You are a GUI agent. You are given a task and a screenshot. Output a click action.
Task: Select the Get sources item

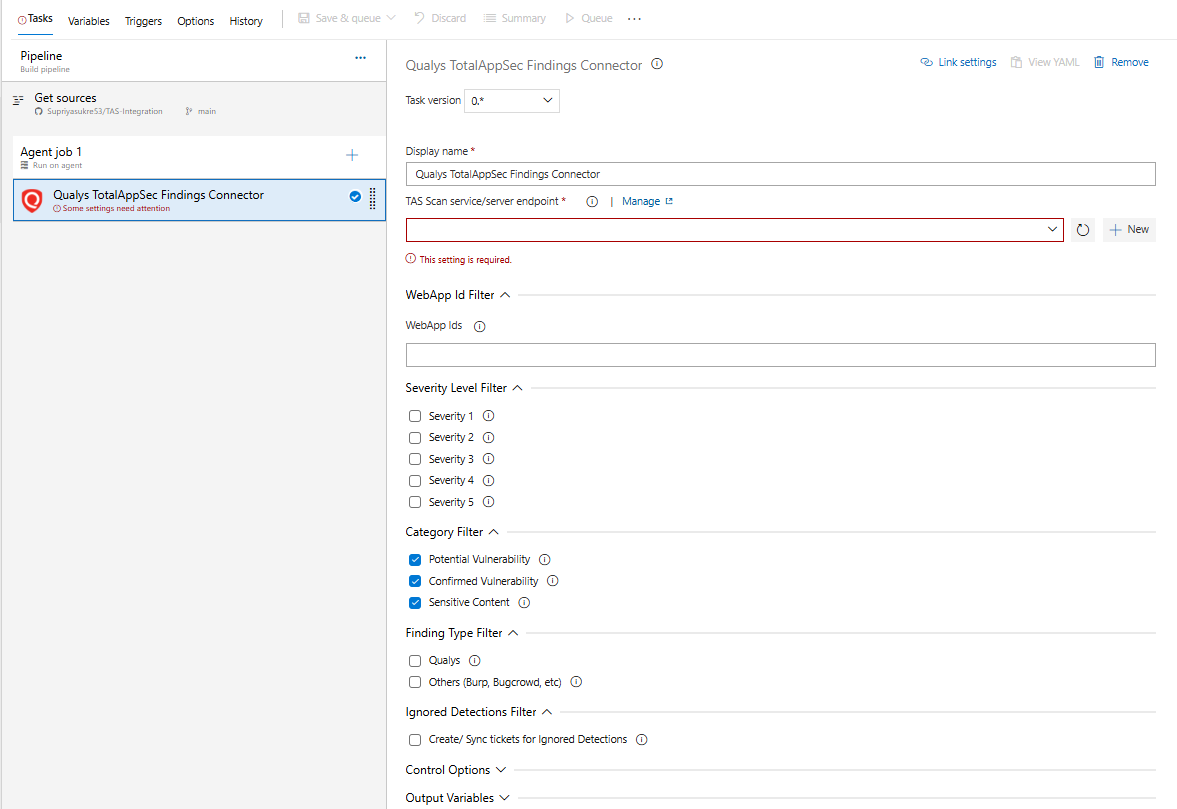click(x=66, y=98)
